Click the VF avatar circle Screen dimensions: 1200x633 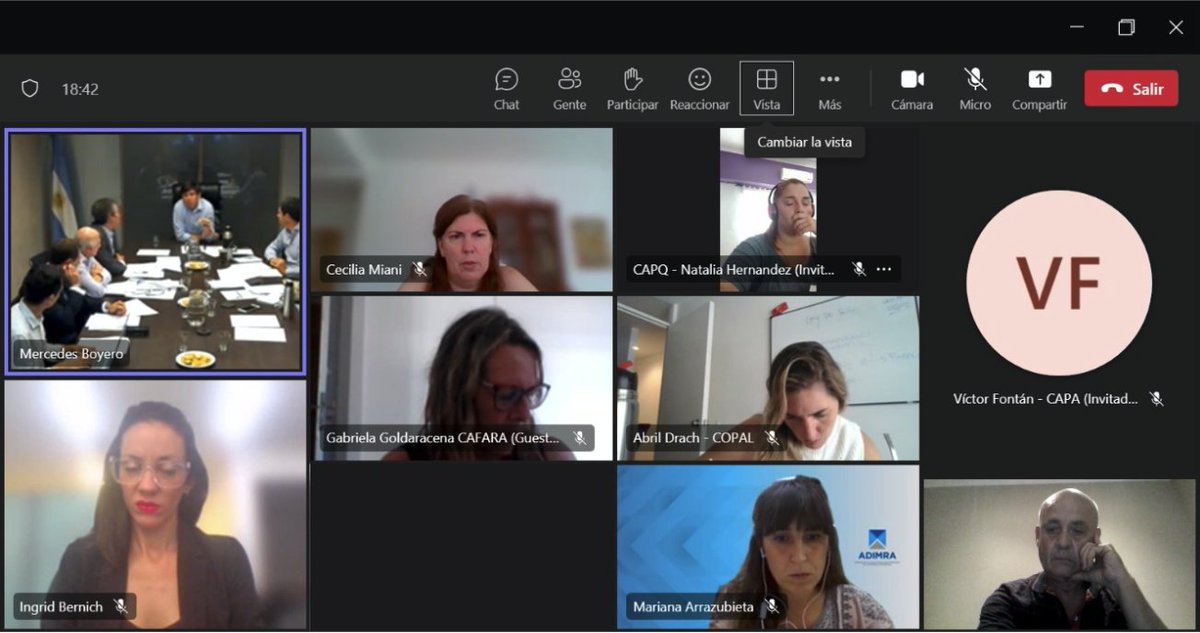point(1059,283)
